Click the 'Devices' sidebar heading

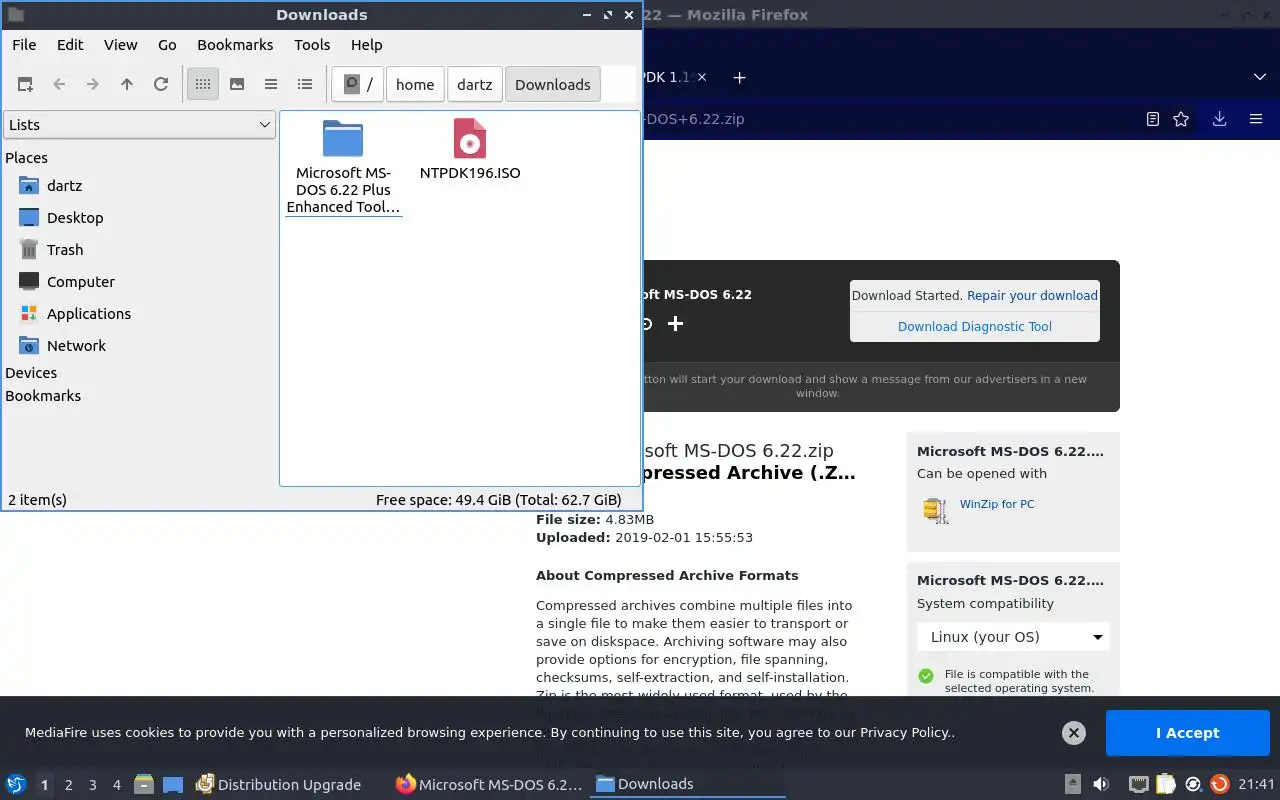tap(31, 373)
